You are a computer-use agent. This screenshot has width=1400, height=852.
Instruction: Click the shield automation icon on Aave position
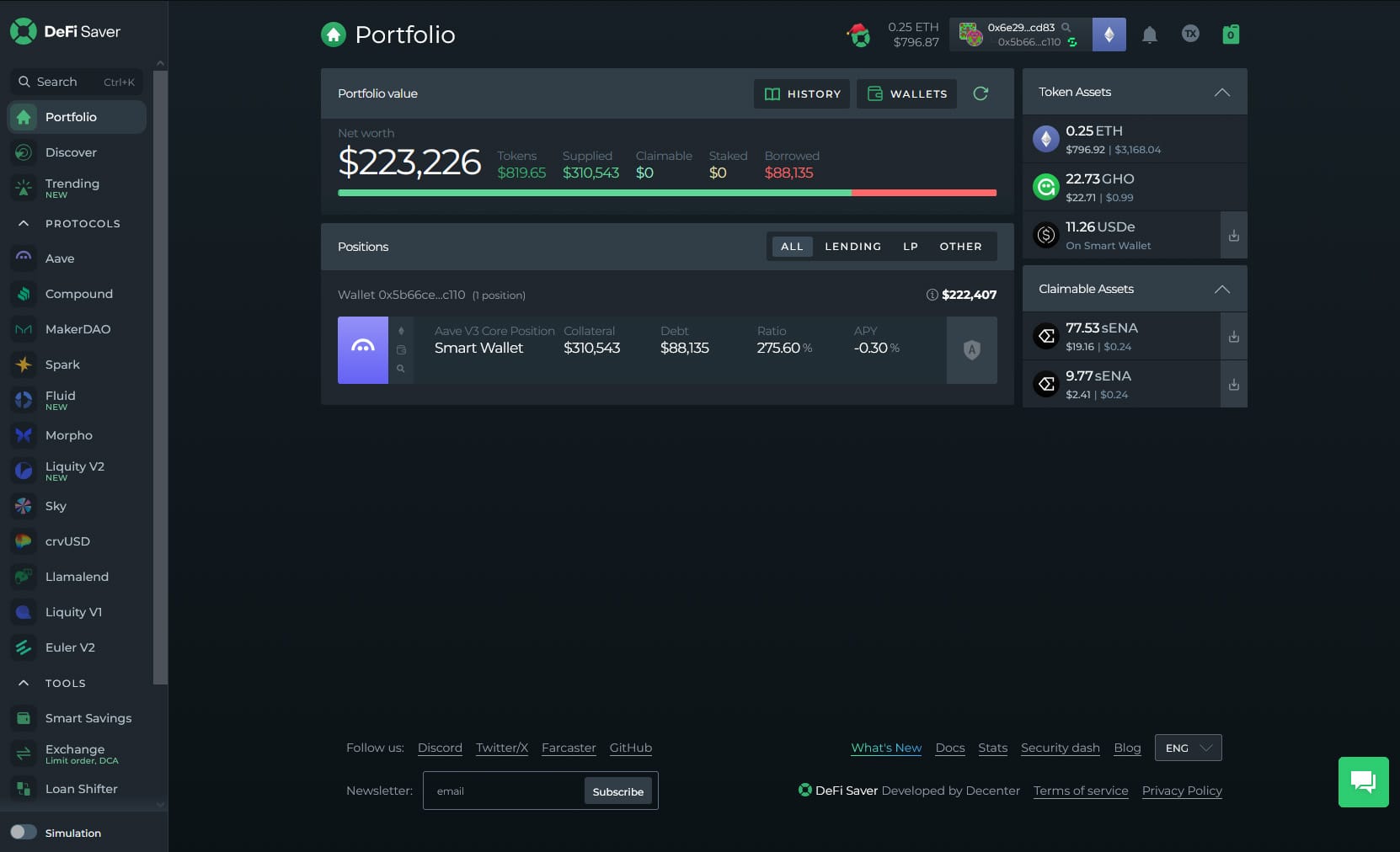pos(971,350)
